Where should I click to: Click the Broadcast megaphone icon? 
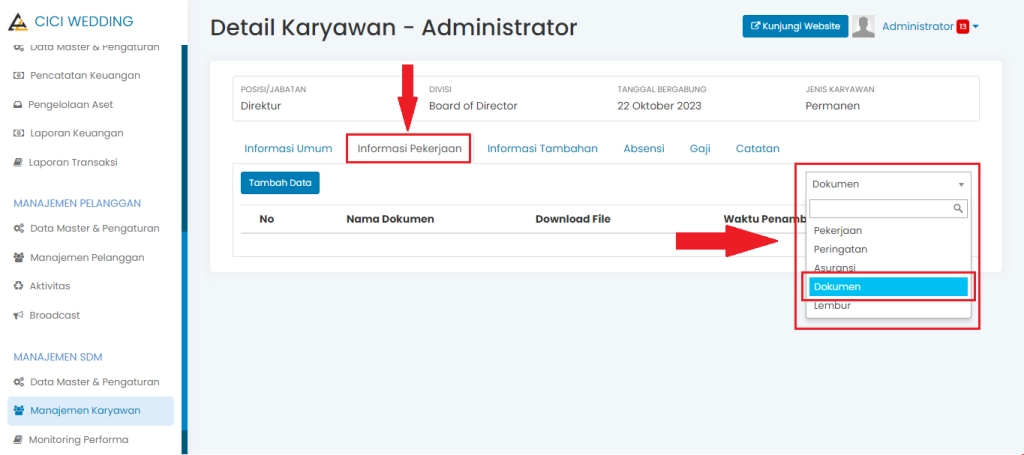18,315
